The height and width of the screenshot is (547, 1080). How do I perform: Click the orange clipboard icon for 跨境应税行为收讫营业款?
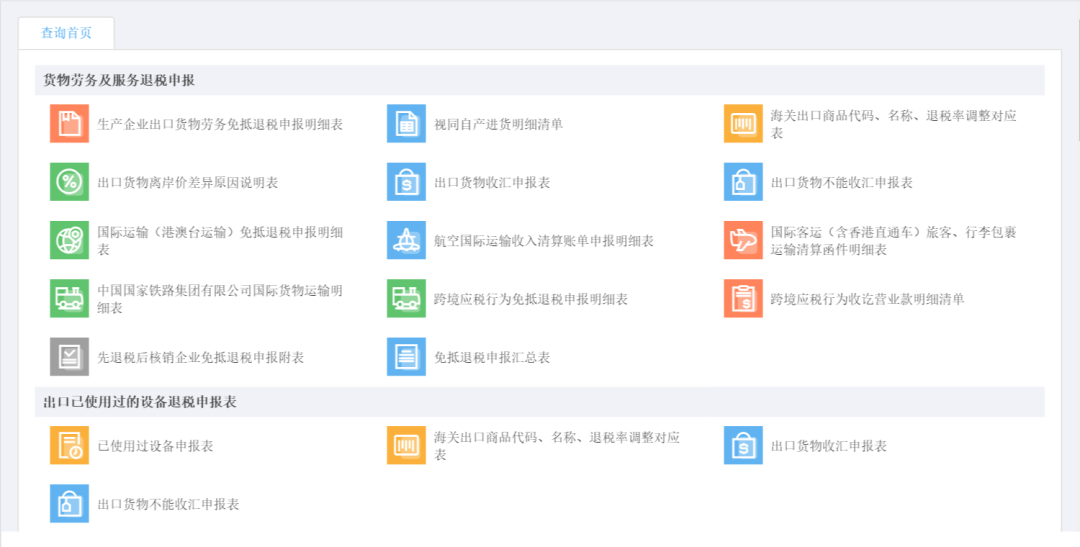(742, 298)
